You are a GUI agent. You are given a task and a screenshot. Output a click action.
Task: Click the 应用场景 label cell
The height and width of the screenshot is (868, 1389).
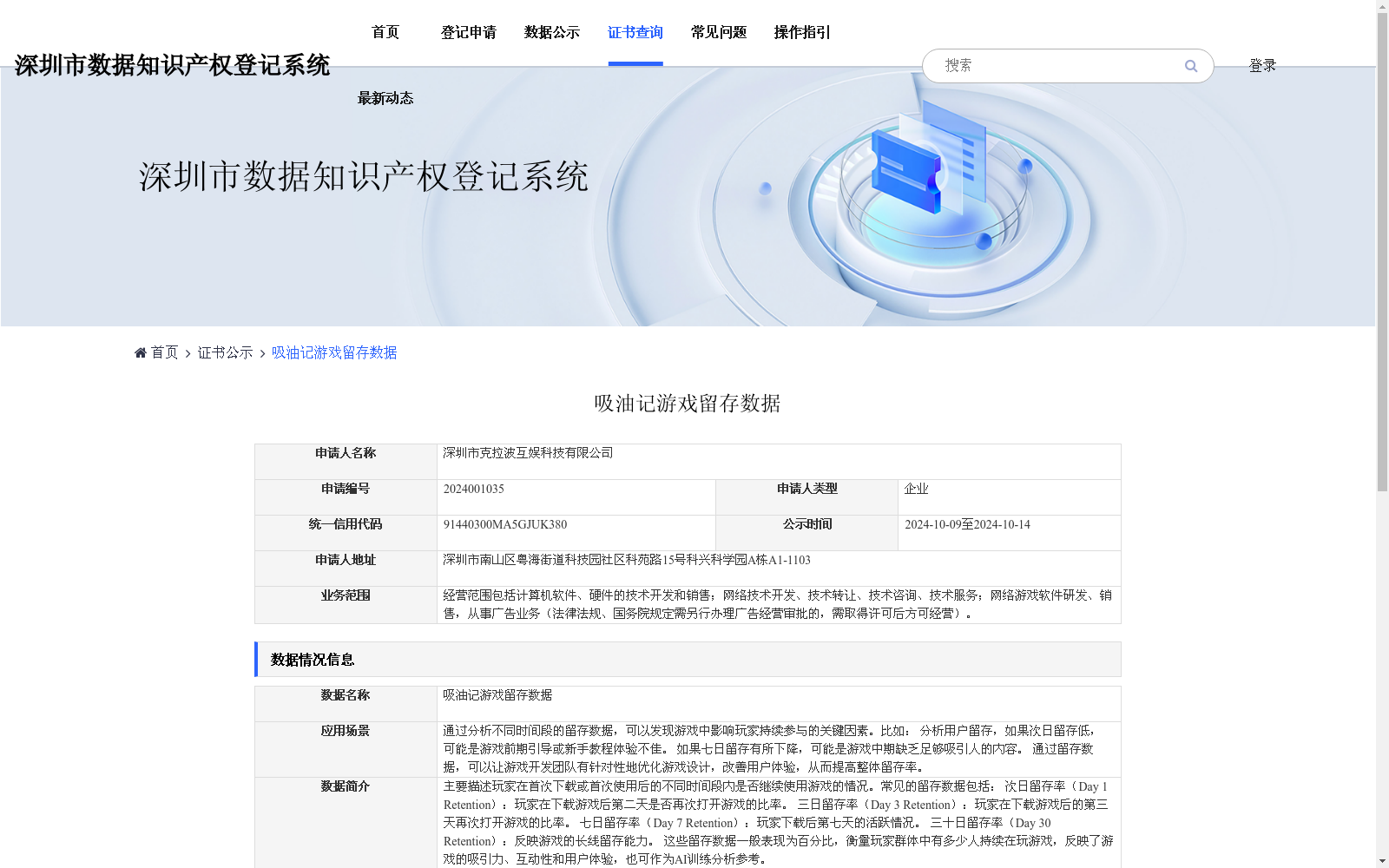[x=346, y=749]
